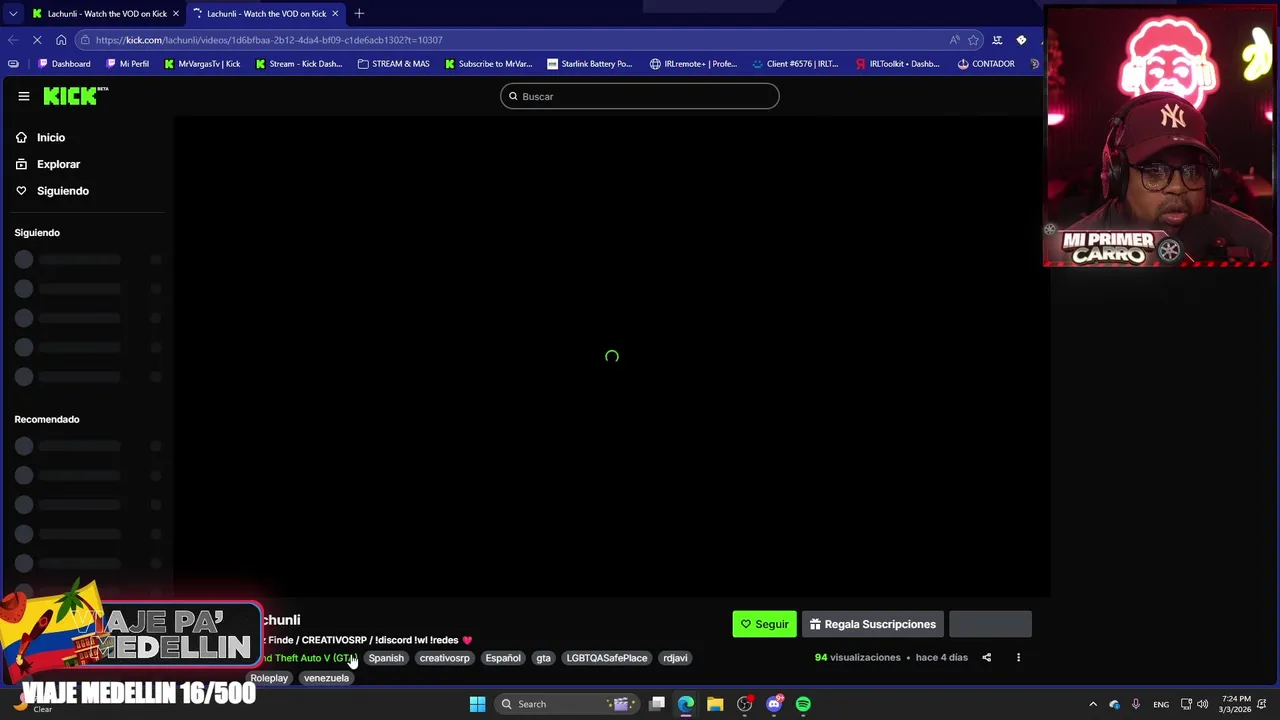Open the three-dot more options menu

pyautogui.click(x=1018, y=658)
